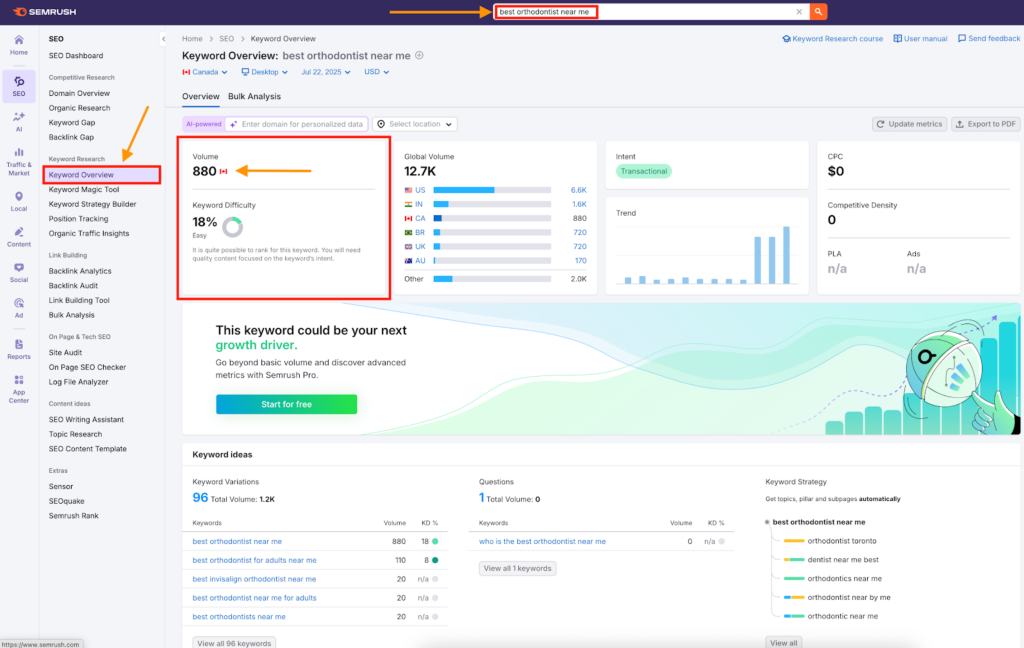Collapse the SEO sidebar menu arrow

click(x=163, y=39)
